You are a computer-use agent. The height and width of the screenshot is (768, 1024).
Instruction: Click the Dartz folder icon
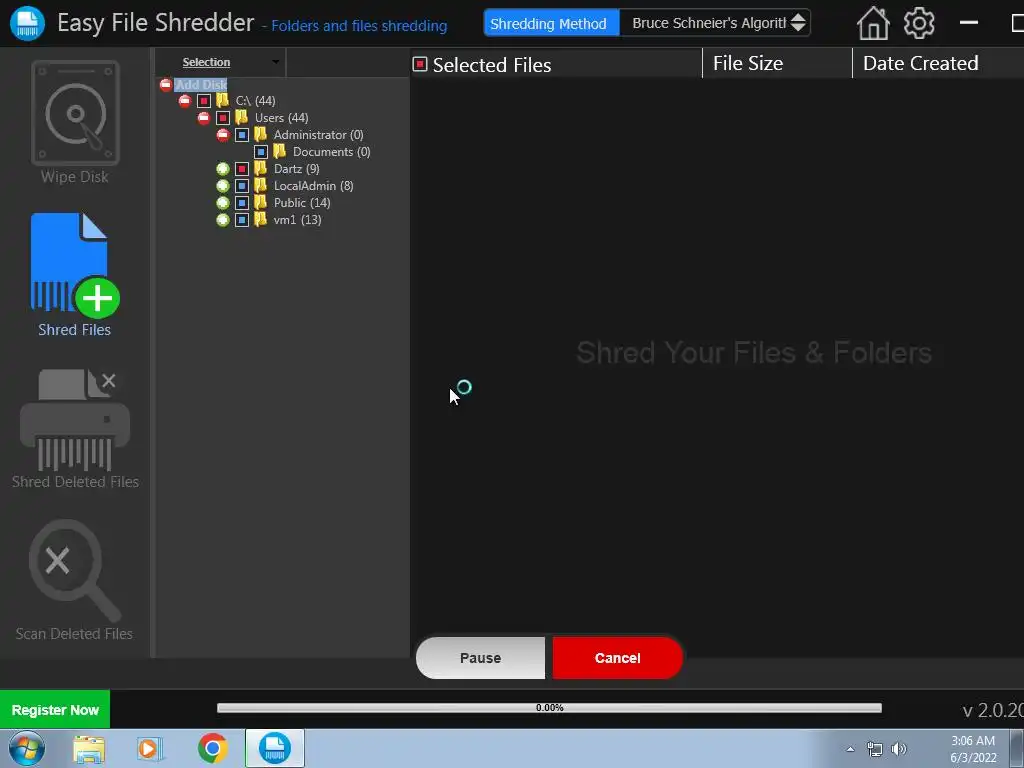tap(261, 168)
